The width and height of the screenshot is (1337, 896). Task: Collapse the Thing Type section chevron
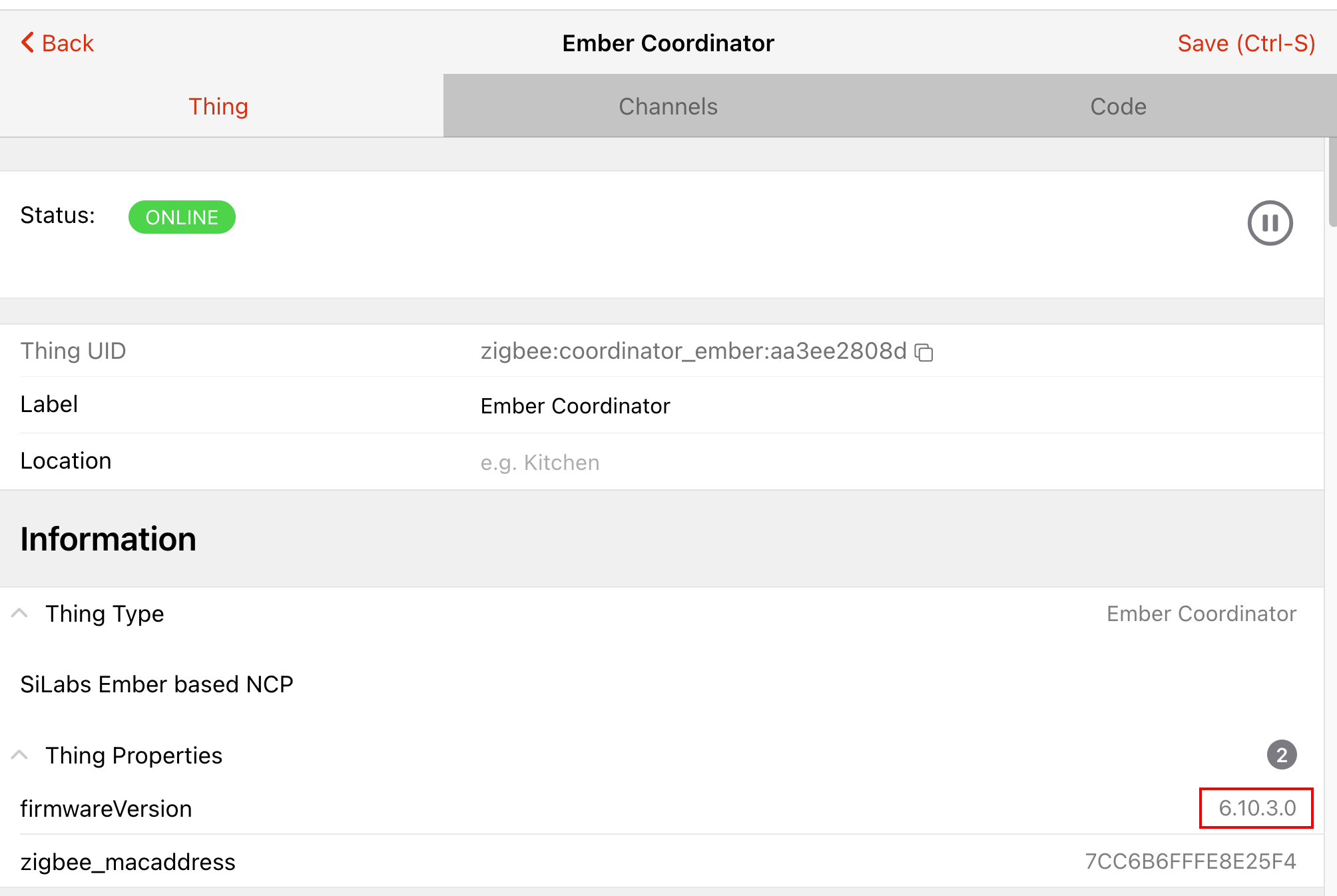(19, 613)
